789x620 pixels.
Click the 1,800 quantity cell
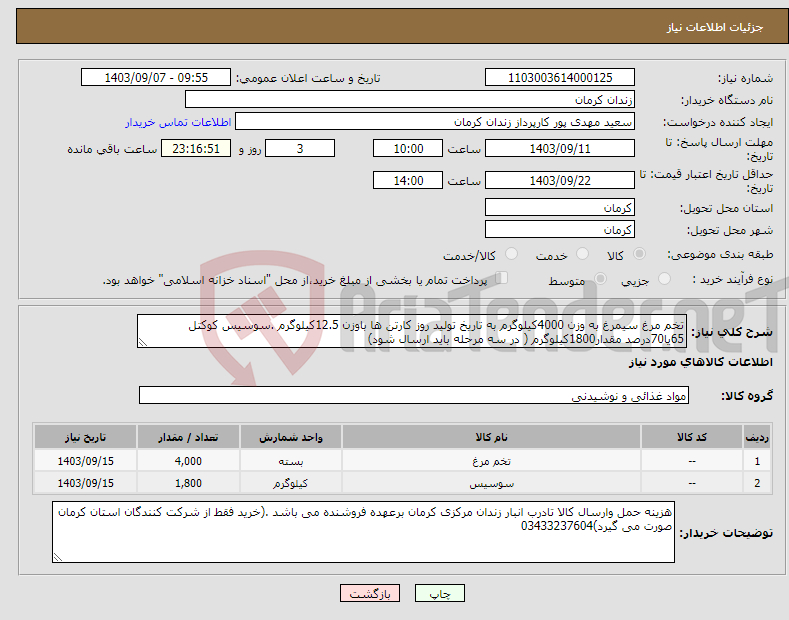[188, 483]
